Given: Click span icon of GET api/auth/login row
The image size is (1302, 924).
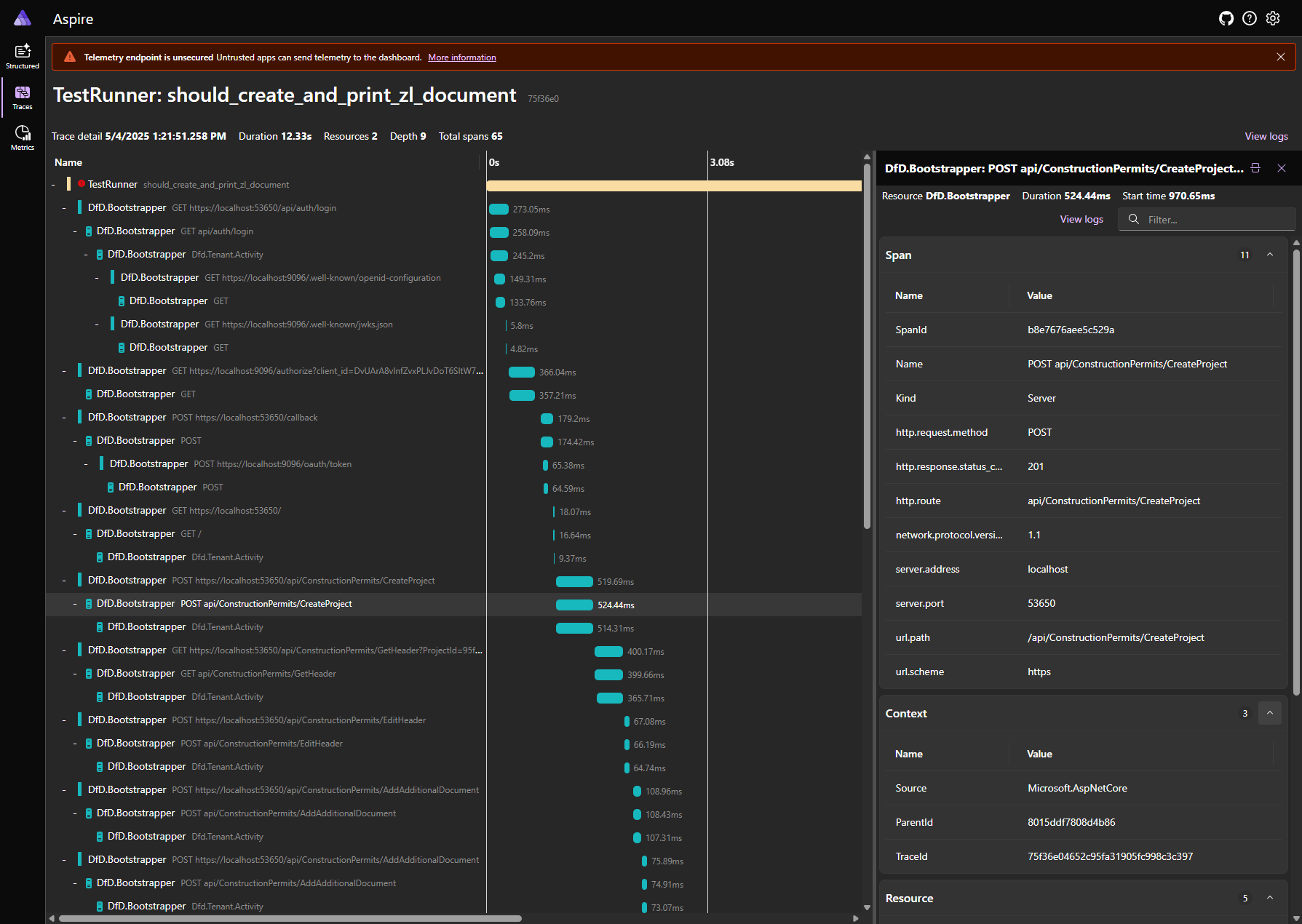Looking at the screenshot, I should (89, 231).
